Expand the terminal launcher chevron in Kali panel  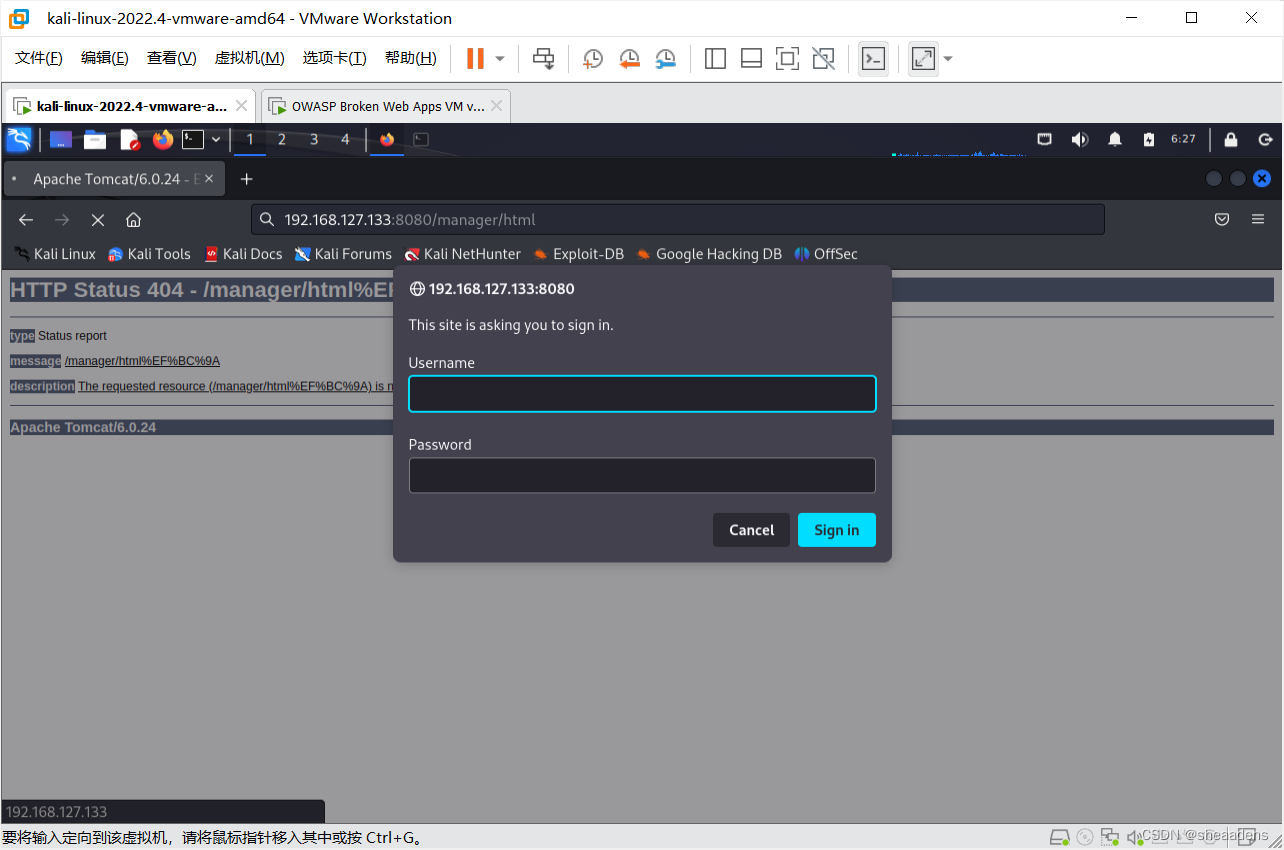(216, 139)
